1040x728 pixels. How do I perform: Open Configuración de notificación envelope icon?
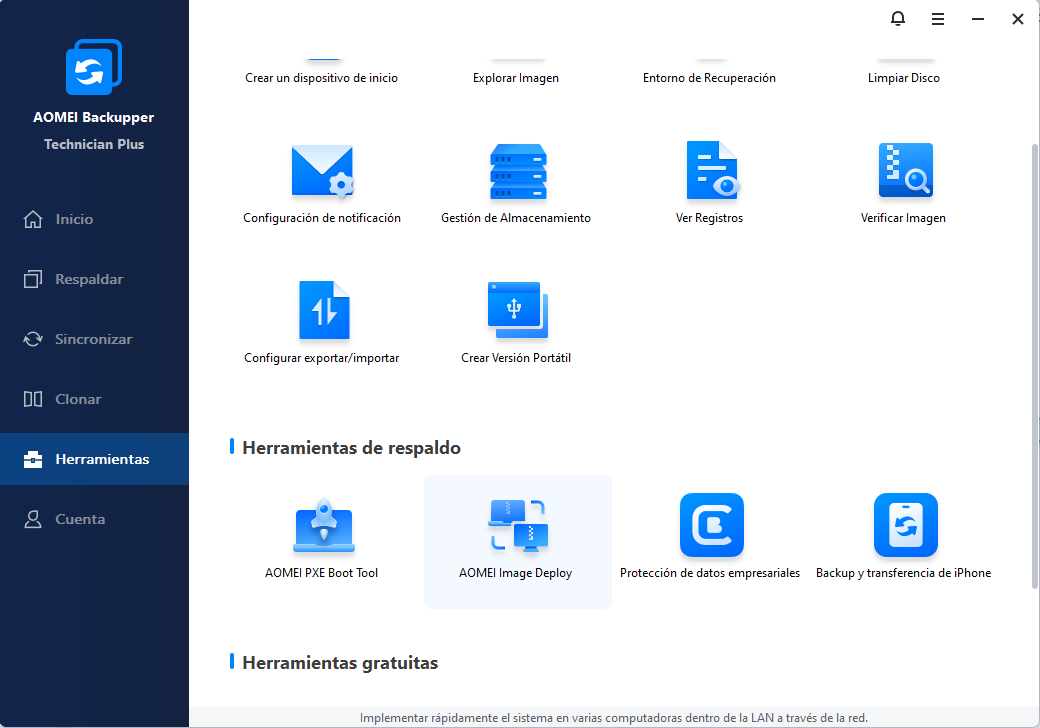tap(322, 170)
